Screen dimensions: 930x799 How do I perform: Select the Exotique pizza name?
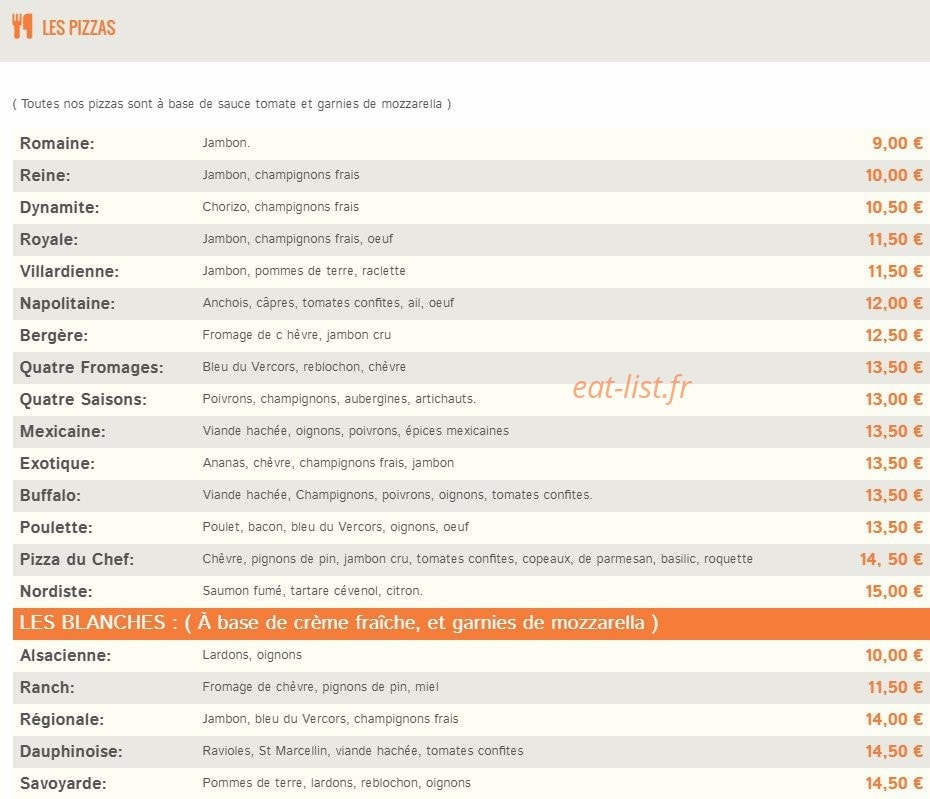[58, 464]
